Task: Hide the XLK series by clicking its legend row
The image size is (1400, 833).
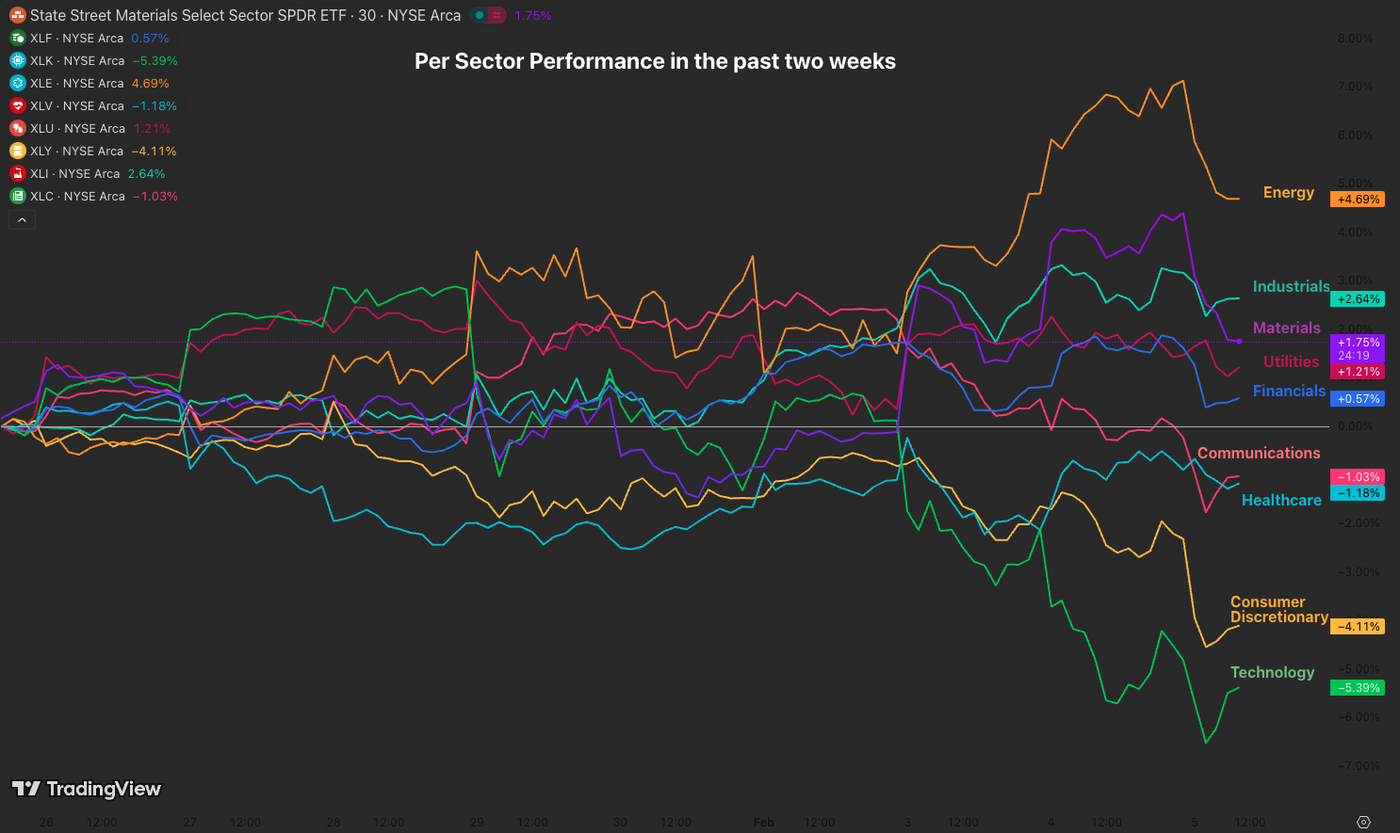Action: click(80, 60)
